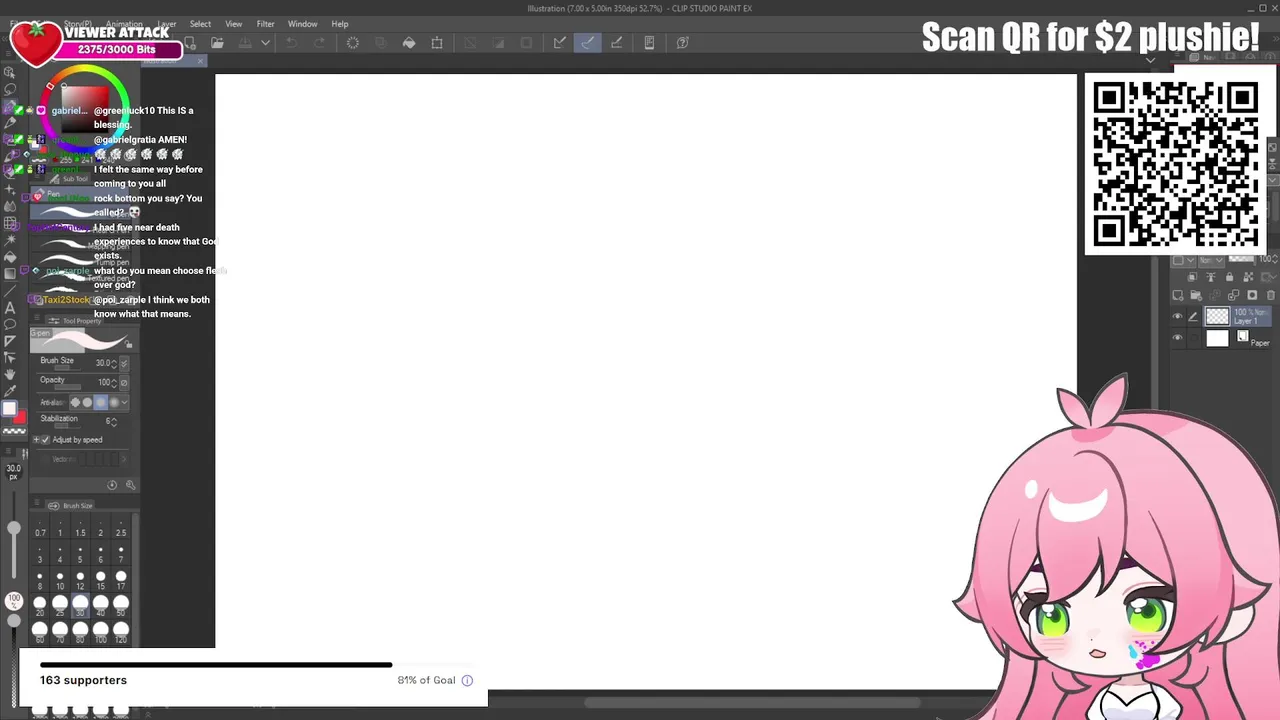The height and width of the screenshot is (720, 1280).
Task: Toggle the Adjust by speed checkbox
Action: coord(46,440)
